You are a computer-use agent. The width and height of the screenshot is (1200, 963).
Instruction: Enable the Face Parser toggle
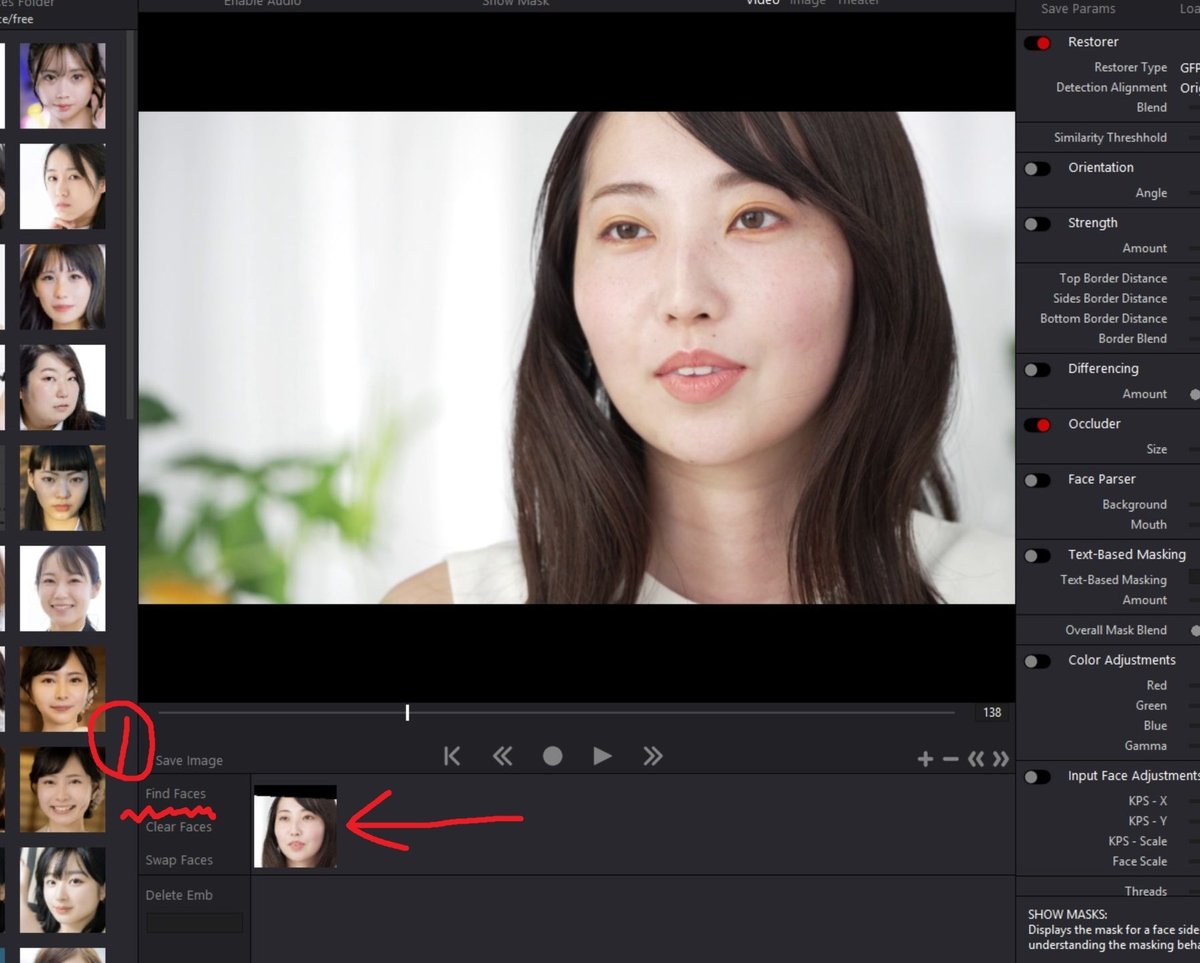[1037, 480]
